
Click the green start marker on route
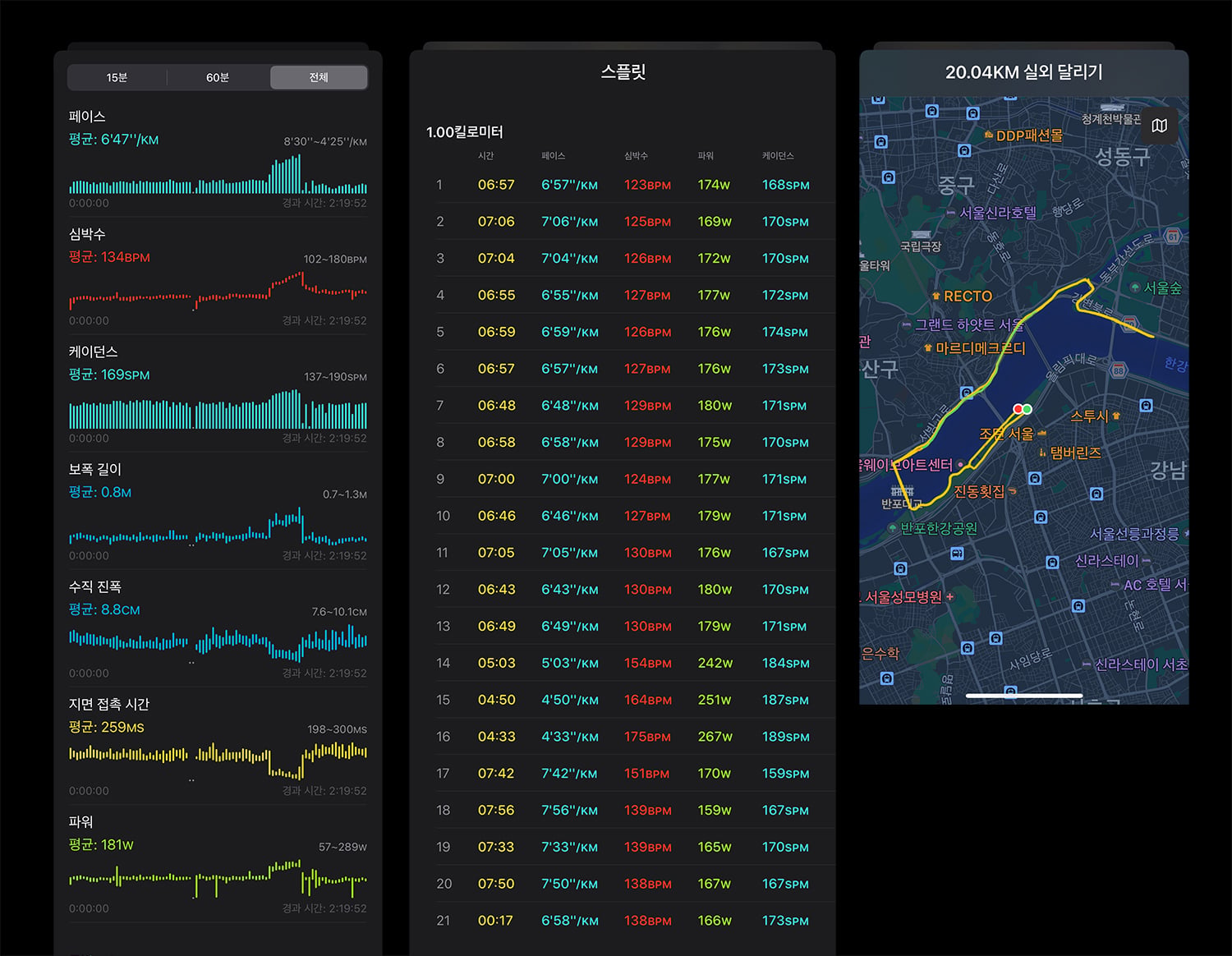pyautogui.click(x=1027, y=409)
